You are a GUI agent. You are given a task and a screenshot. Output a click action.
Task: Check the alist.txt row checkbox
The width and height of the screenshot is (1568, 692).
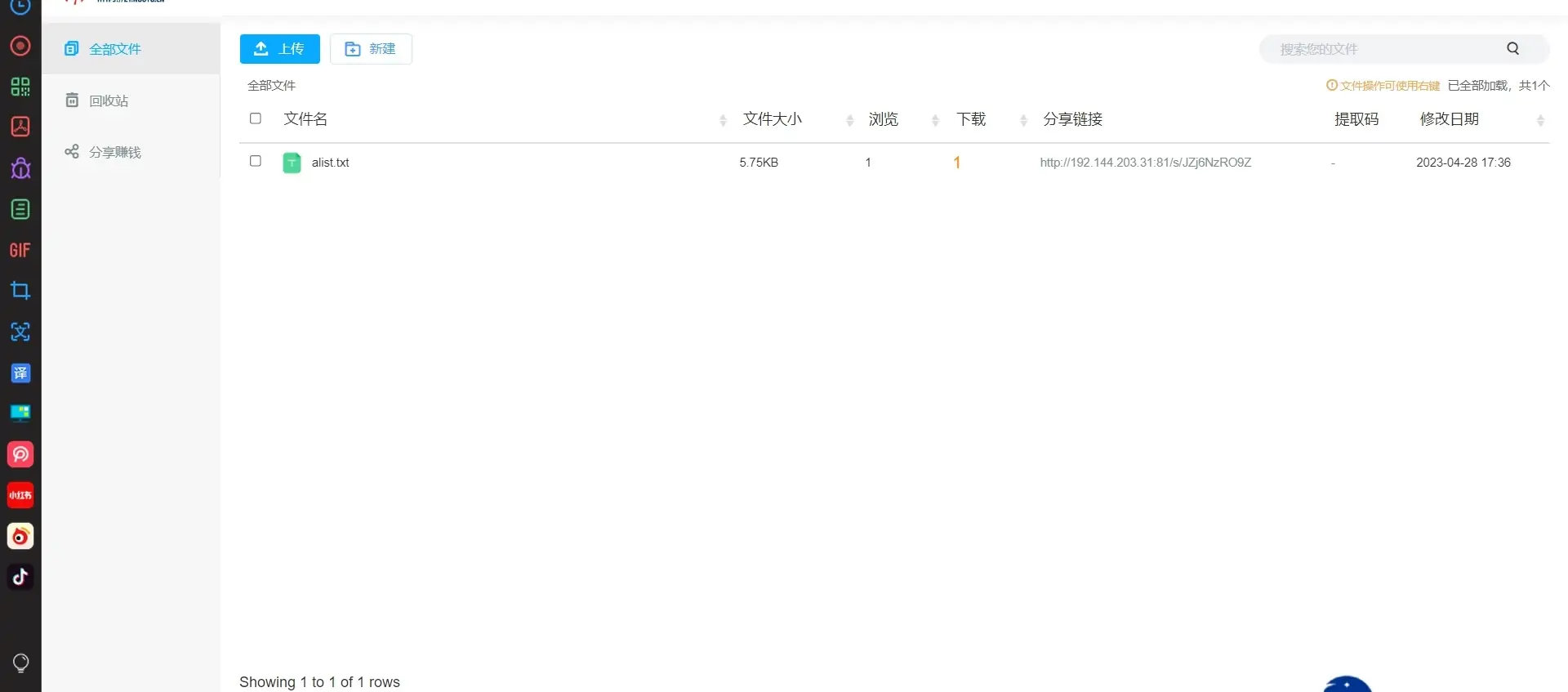point(256,162)
